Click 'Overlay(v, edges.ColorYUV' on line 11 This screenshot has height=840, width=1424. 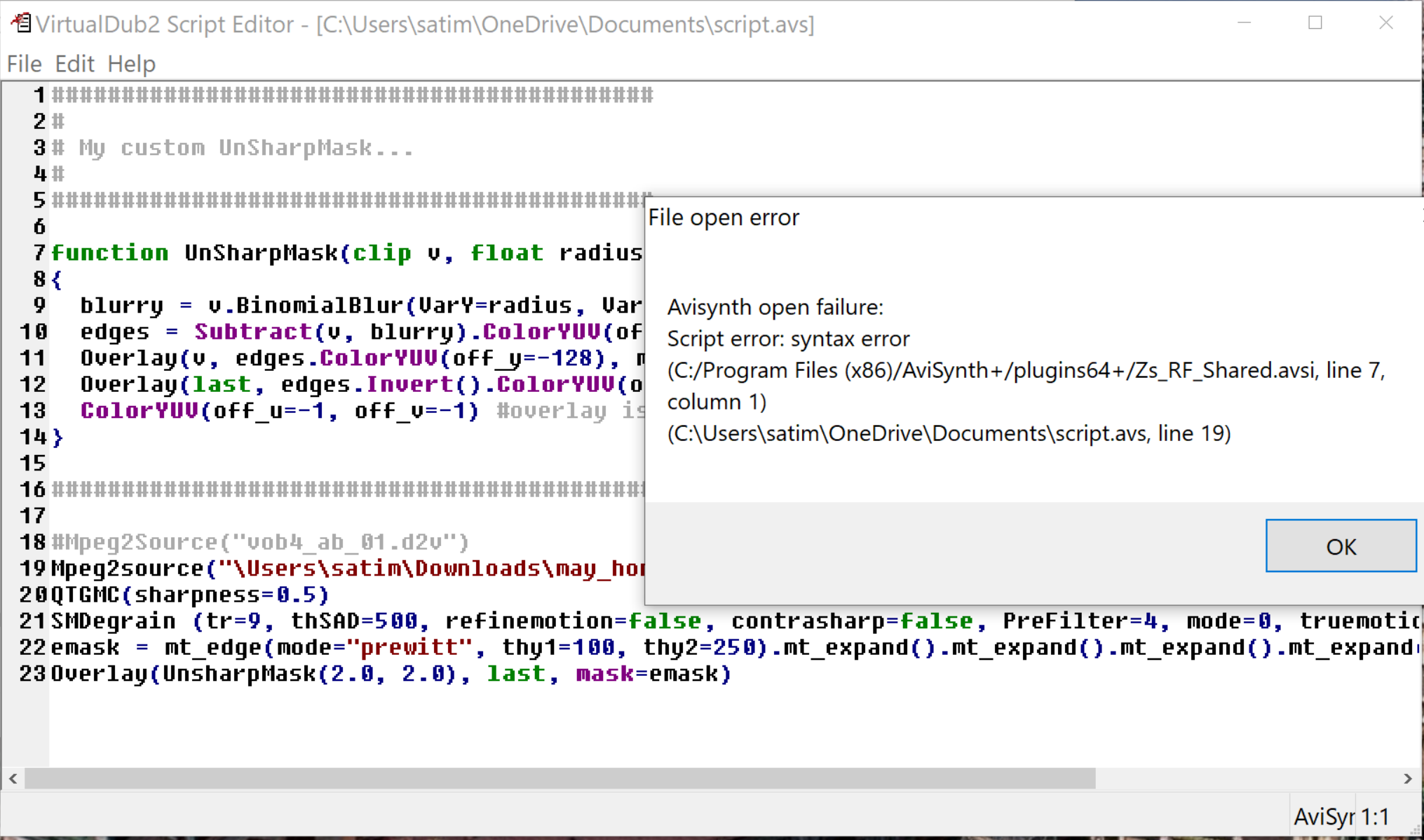259,358
